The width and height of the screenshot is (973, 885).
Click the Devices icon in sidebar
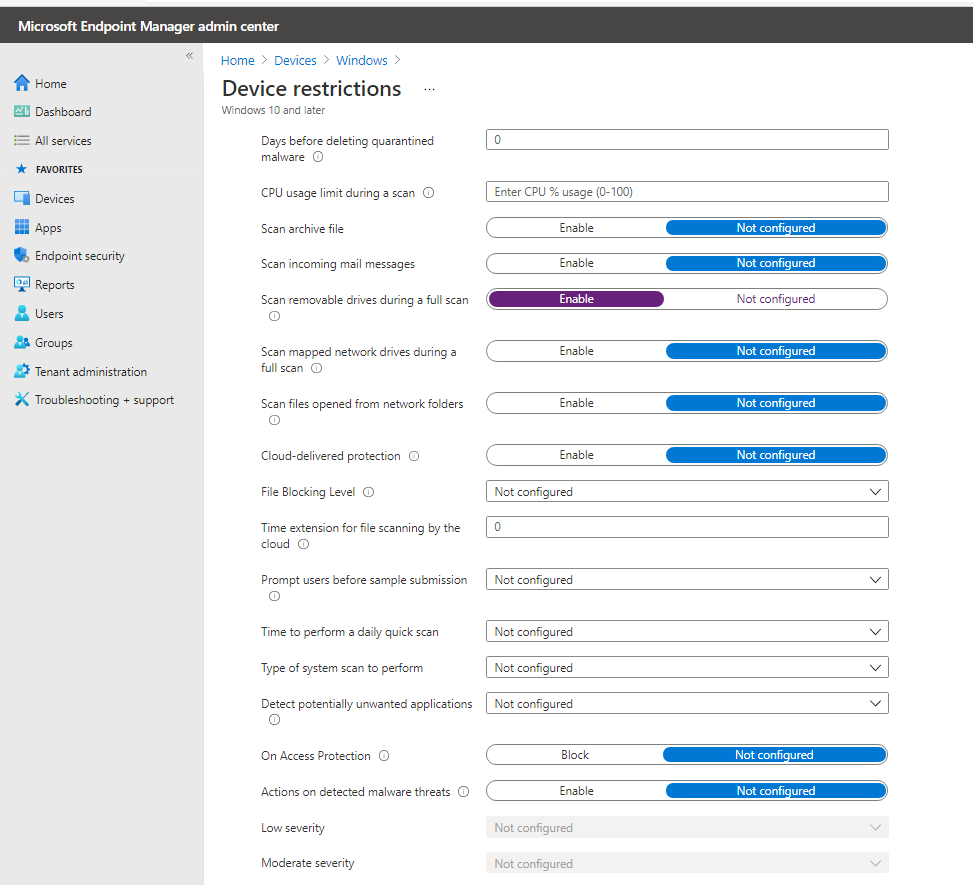tap(22, 198)
